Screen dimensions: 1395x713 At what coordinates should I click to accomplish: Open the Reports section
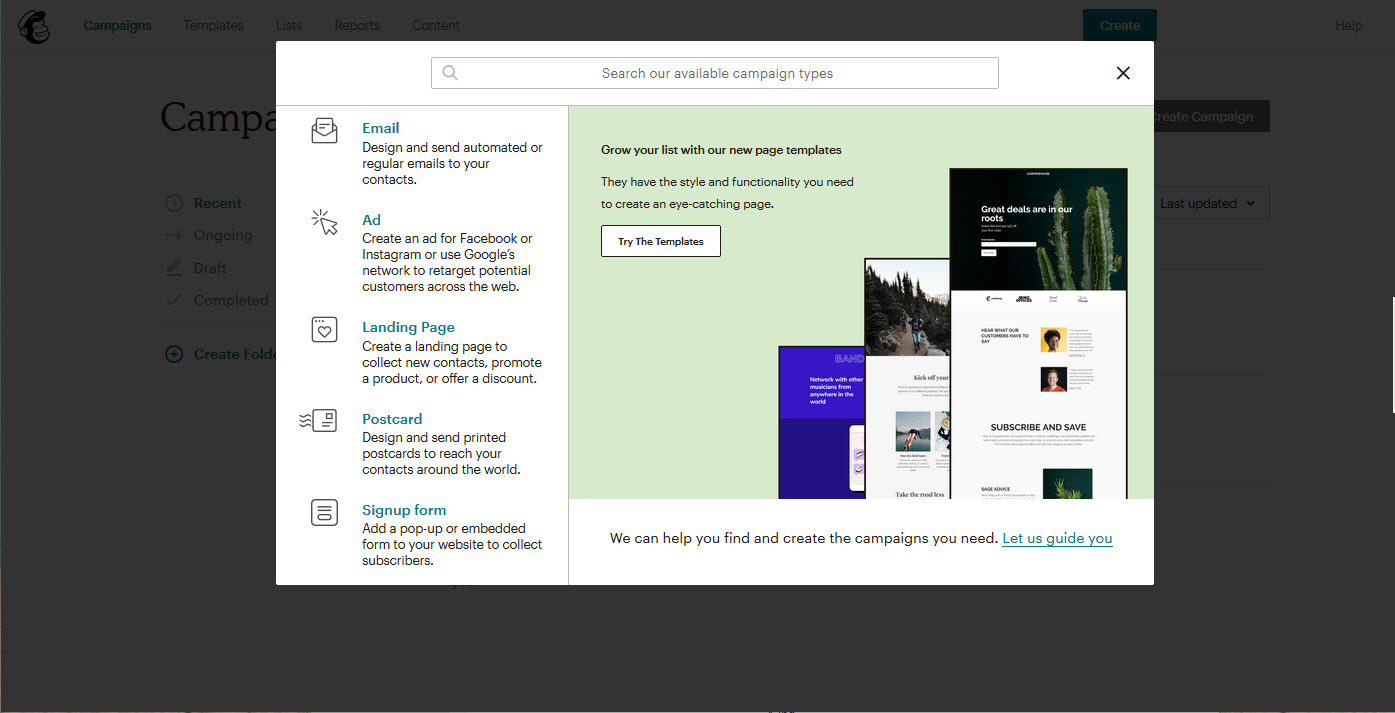(357, 25)
